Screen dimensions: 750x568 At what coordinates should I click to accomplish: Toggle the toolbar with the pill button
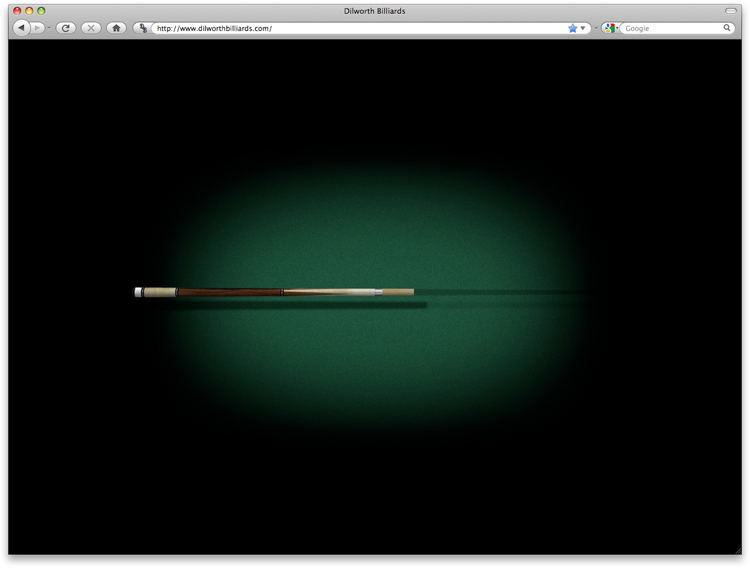[x=731, y=11]
